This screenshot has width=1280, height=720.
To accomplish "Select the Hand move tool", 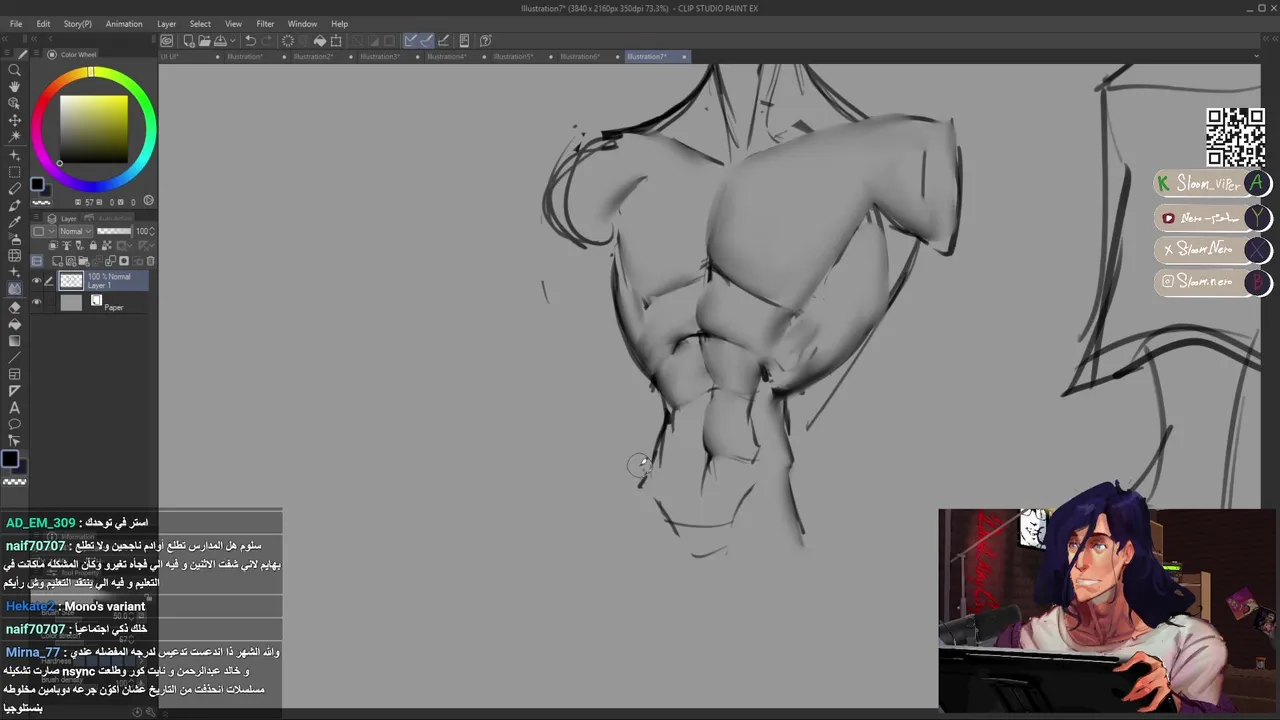I will pos(14,87).
